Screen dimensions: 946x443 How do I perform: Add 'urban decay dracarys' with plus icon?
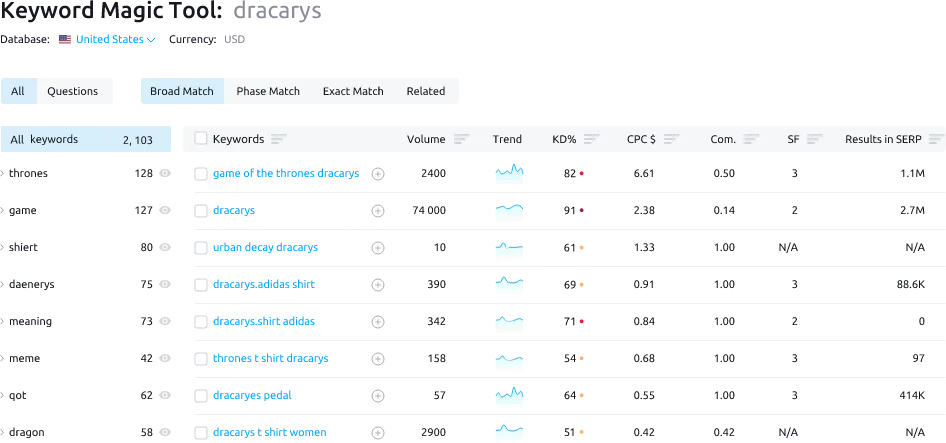coord(378,247)
